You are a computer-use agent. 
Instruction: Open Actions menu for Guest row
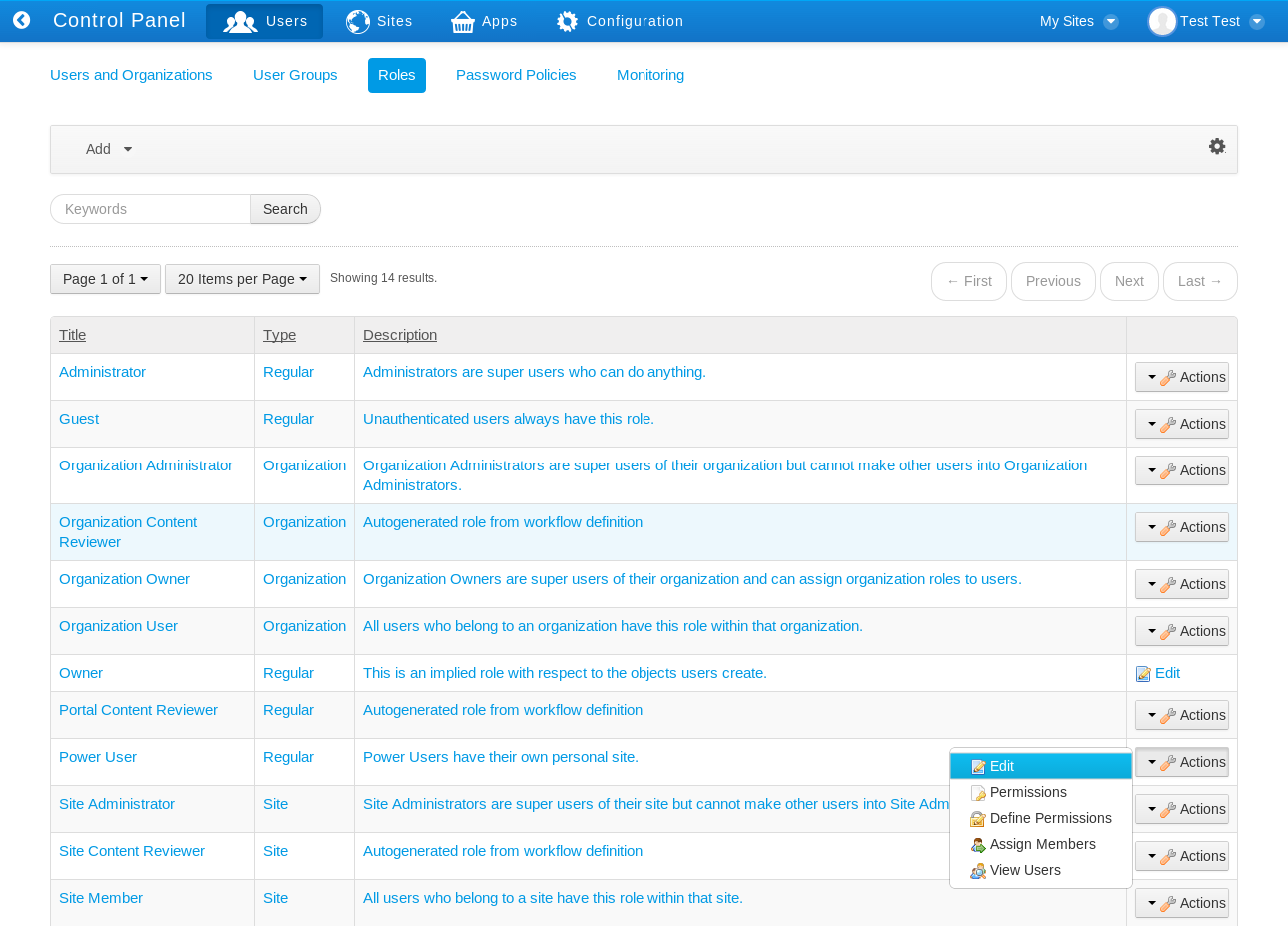1182,424
